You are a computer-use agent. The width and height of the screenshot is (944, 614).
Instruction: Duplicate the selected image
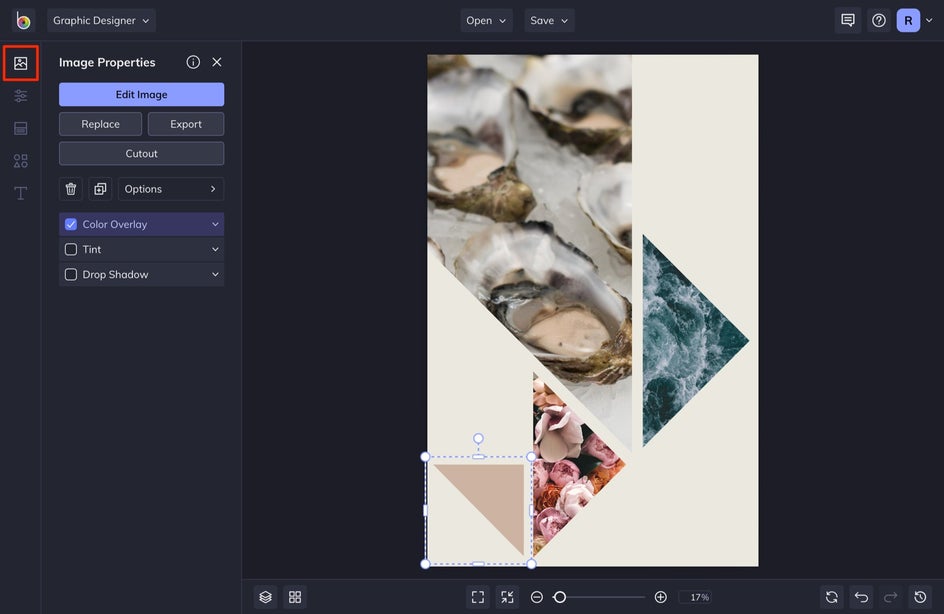point(100,189)
